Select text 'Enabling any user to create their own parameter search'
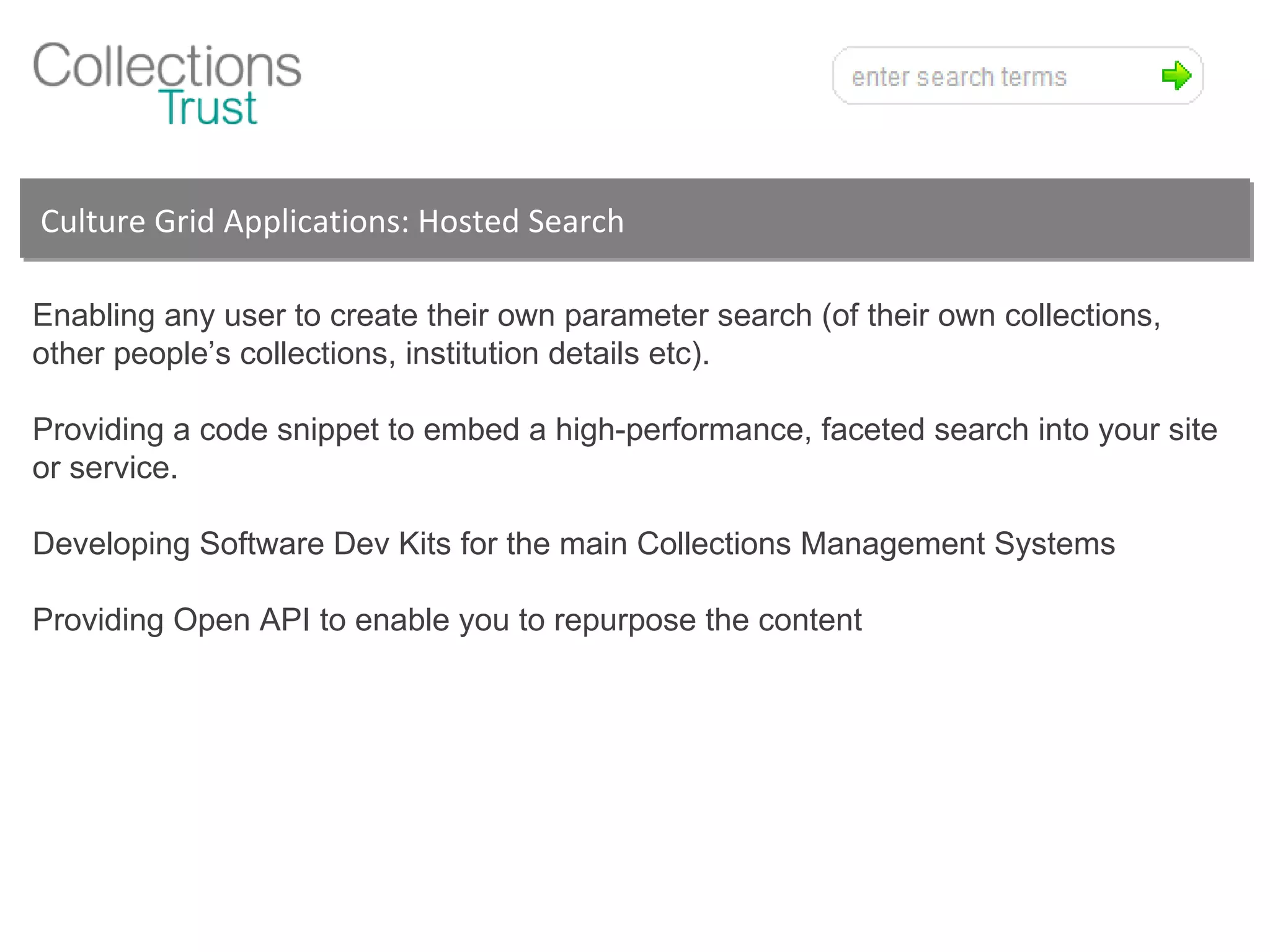Screen dimensions: 1270x952 422,316
